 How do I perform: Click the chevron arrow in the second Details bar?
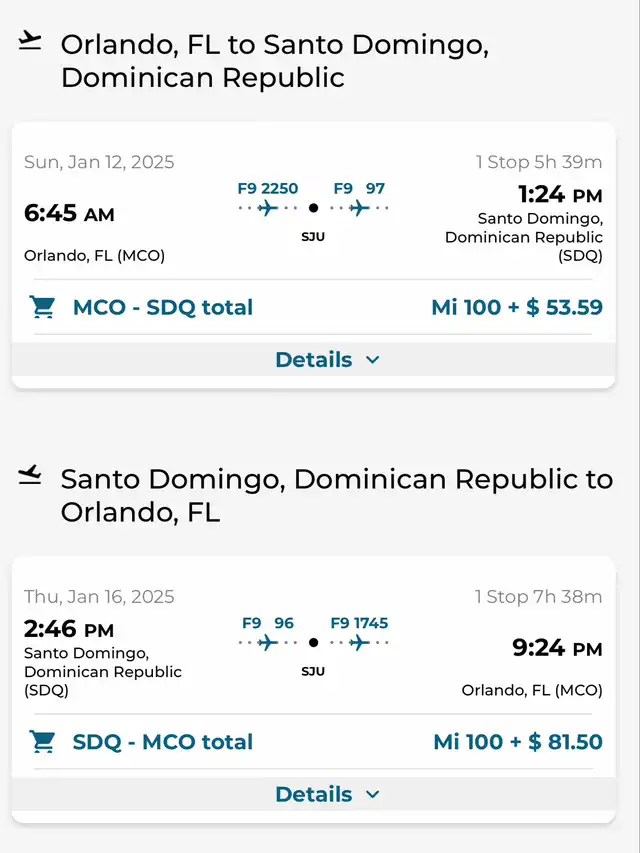[x=373, y=795]
